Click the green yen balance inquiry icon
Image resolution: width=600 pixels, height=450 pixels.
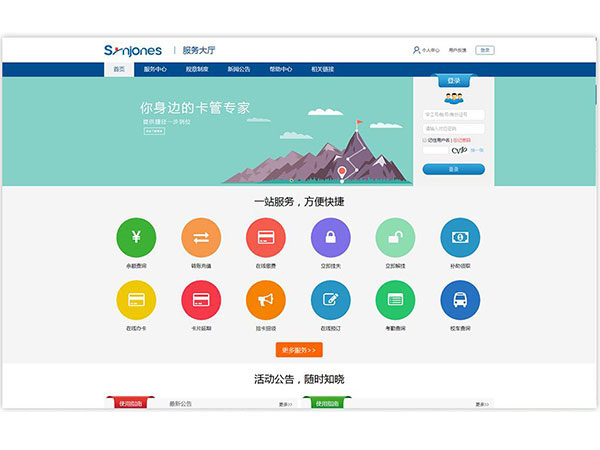click(136, 237)
